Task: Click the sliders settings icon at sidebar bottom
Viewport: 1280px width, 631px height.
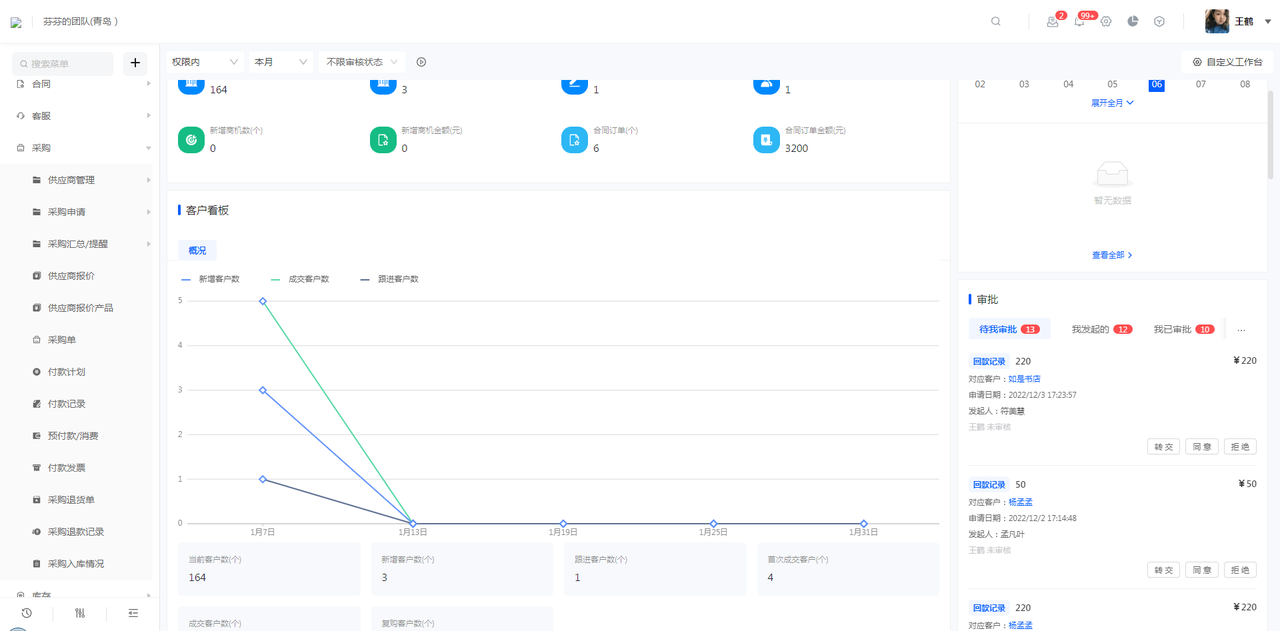Action: pyautogui.click(x=80, y=613)
